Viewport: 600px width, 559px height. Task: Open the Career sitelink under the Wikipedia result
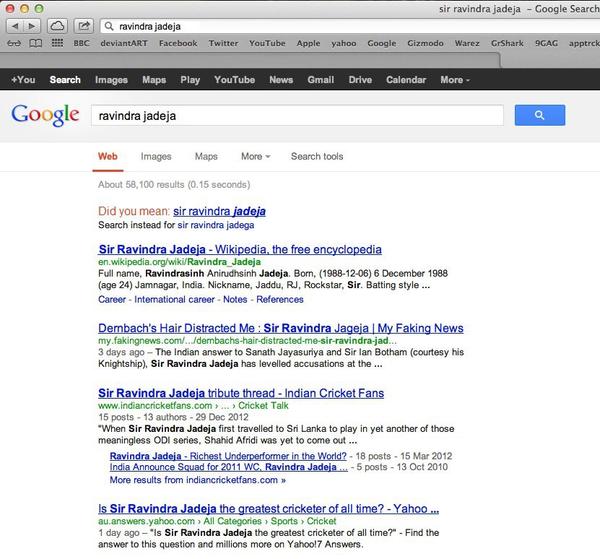112,299
